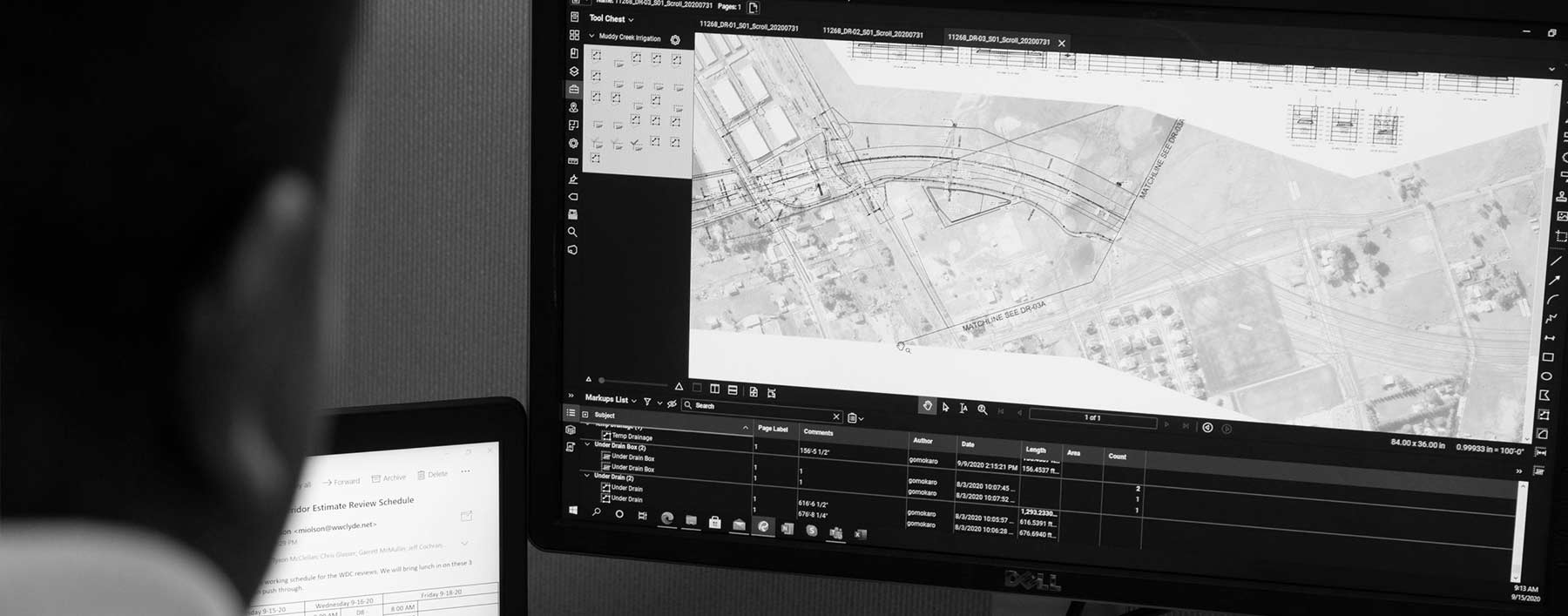
Task: Select the Ellipse markup tool
Action: click(x=1547, y=376)
